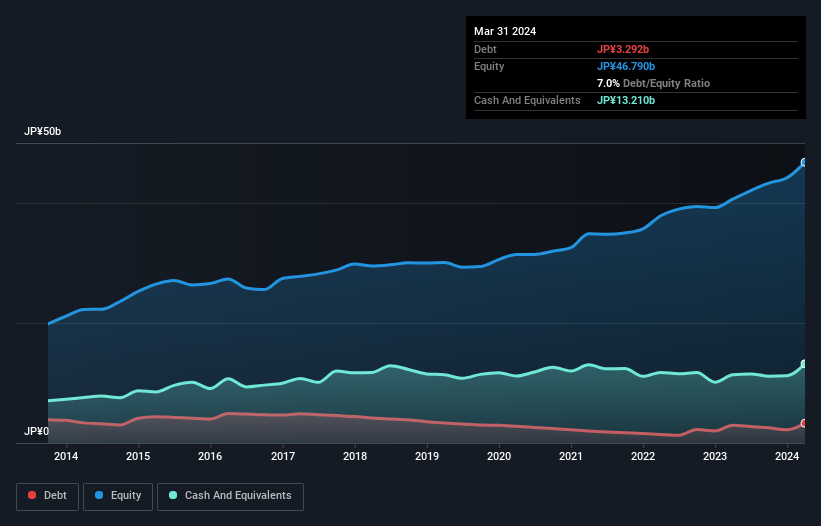Select the Equity endpoint marker on chart
Image resolution: width=821 pixels, height=526 pixels.
(x=804, y=163)
